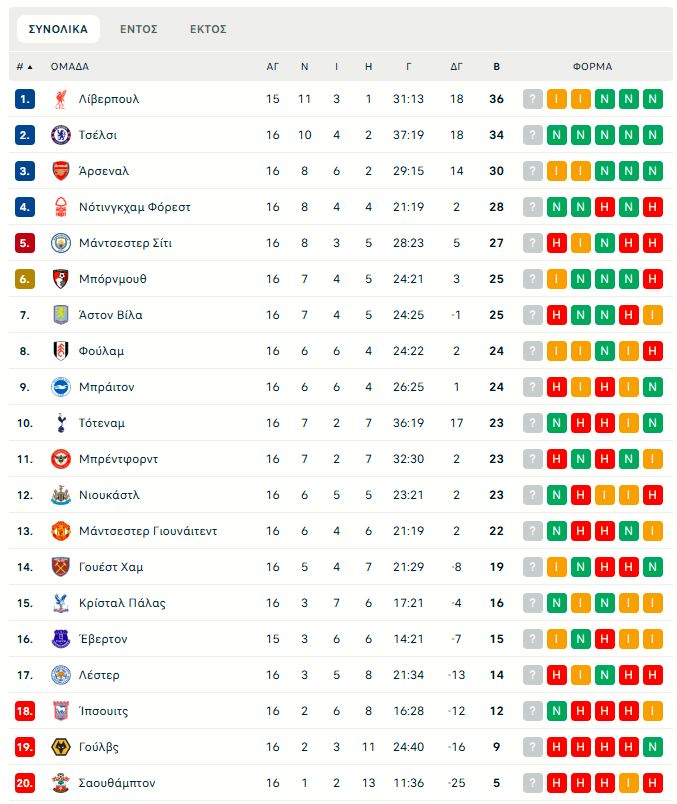Click the Chelsea club crest icon
677x804 pixels.
[60, 135]
